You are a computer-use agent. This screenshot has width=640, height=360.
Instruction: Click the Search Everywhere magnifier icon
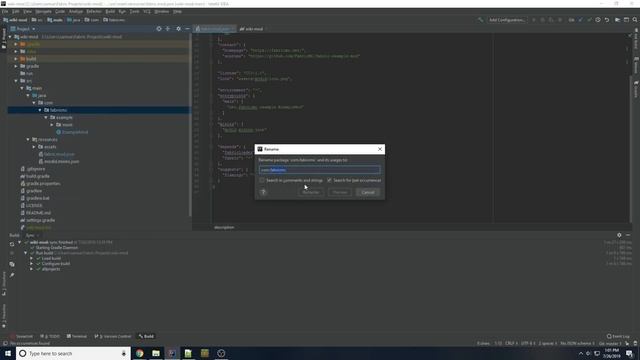pyautogui.click(x=635, y=20)
